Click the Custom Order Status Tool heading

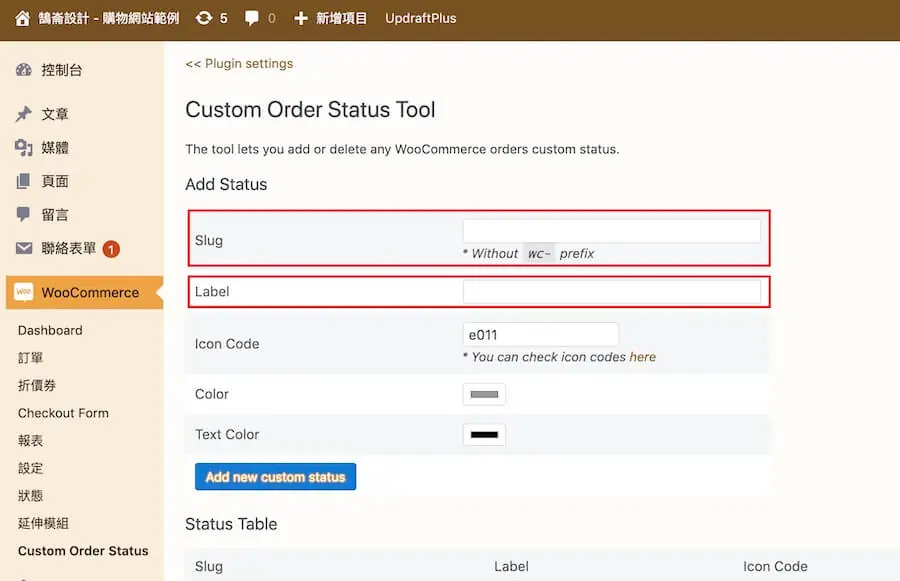(x=311, y=110)
